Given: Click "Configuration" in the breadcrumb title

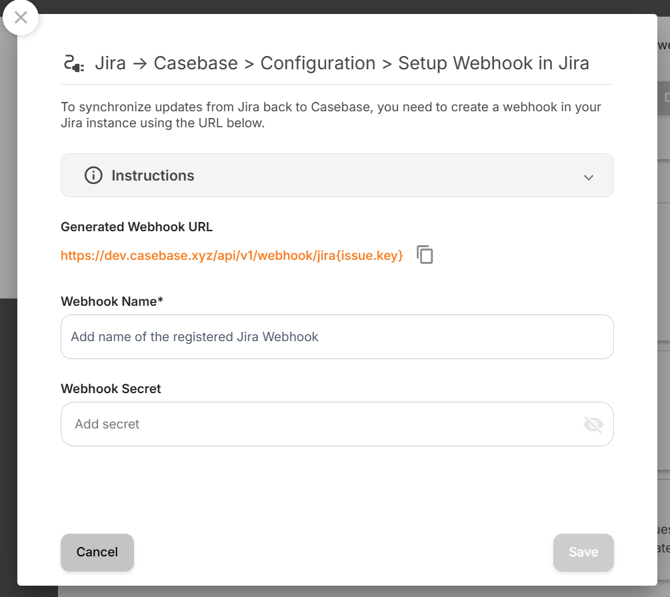Looking at the screenshot, I should pyautogui.click(x=318, y=64).
